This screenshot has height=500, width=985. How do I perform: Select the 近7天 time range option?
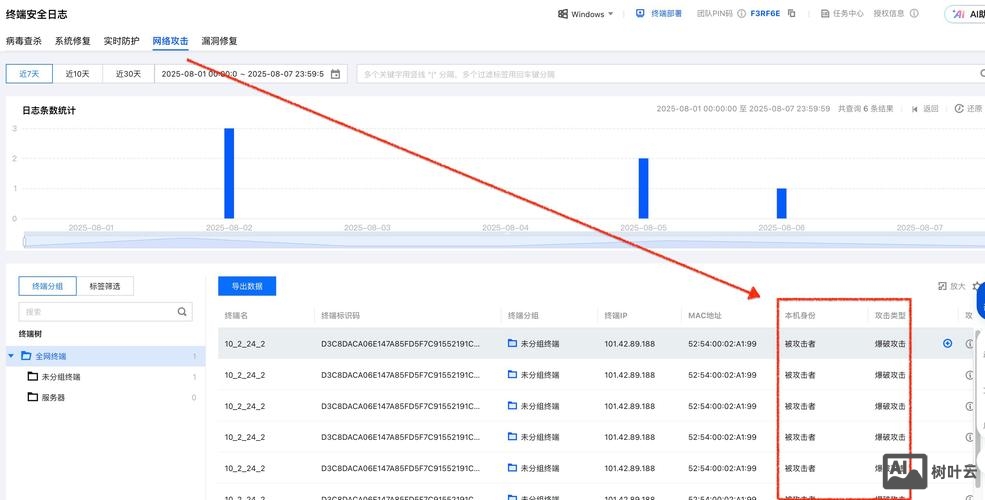[x=29, y=74]
